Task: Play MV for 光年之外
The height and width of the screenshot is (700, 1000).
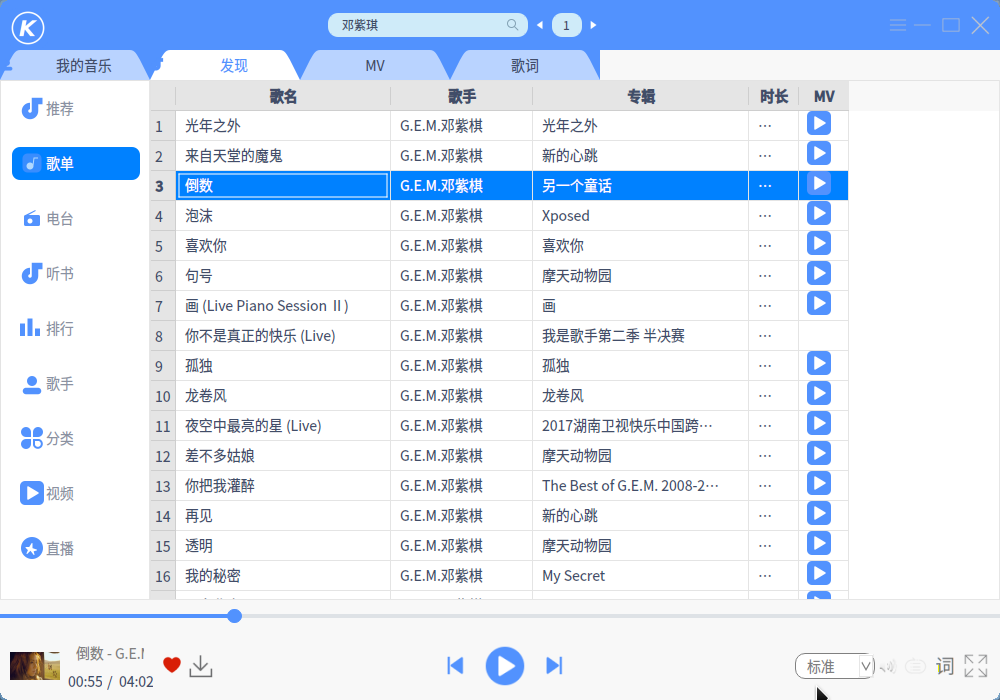Action: tap(819, 123)
